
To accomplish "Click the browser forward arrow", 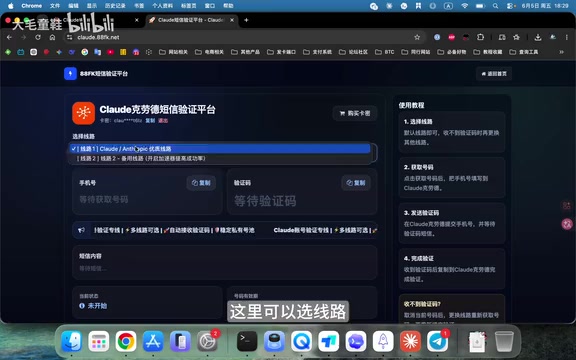I will pyautogui.click(x=24, y=37).
